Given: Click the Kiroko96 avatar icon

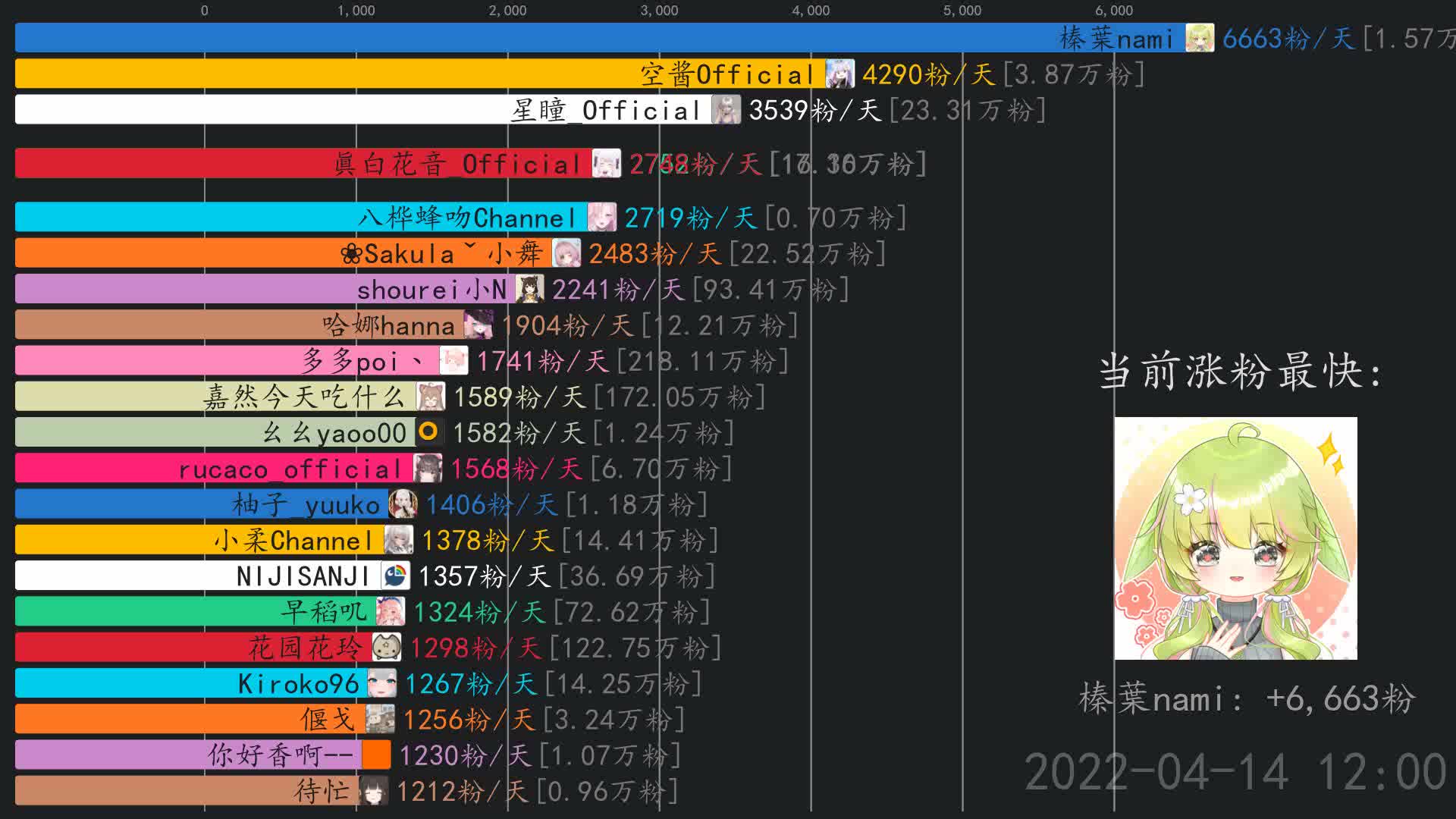Looking at the screenshot, I should pyautogui.click(x=383, y=682).
